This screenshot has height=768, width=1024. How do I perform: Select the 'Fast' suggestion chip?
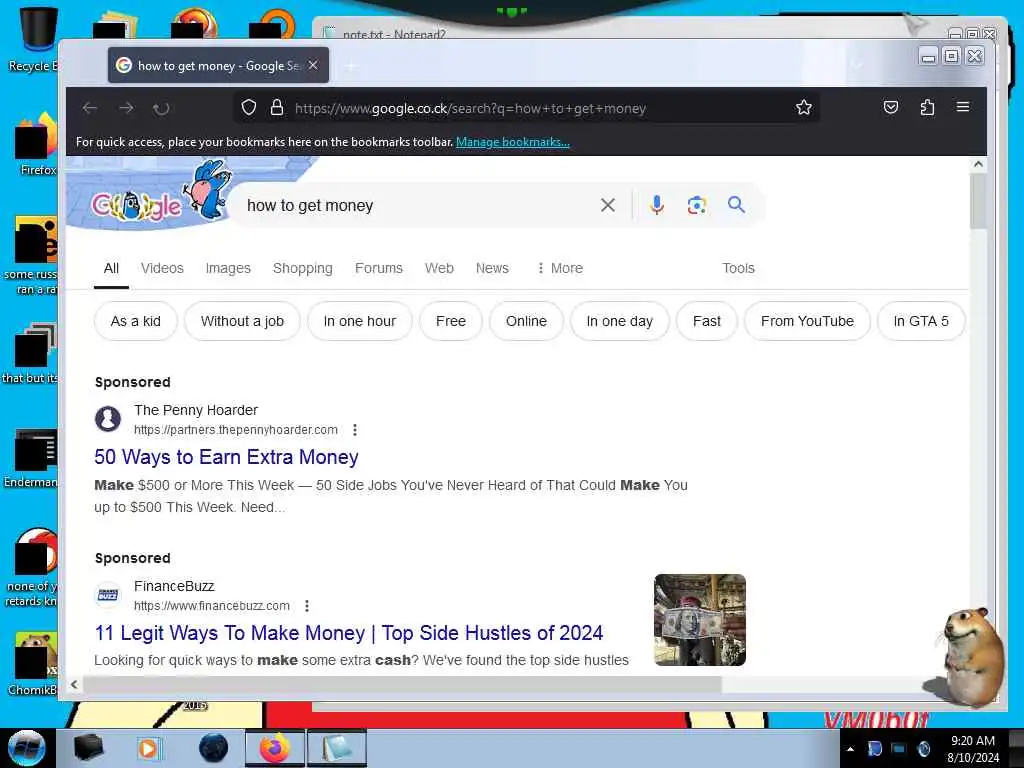707,321
